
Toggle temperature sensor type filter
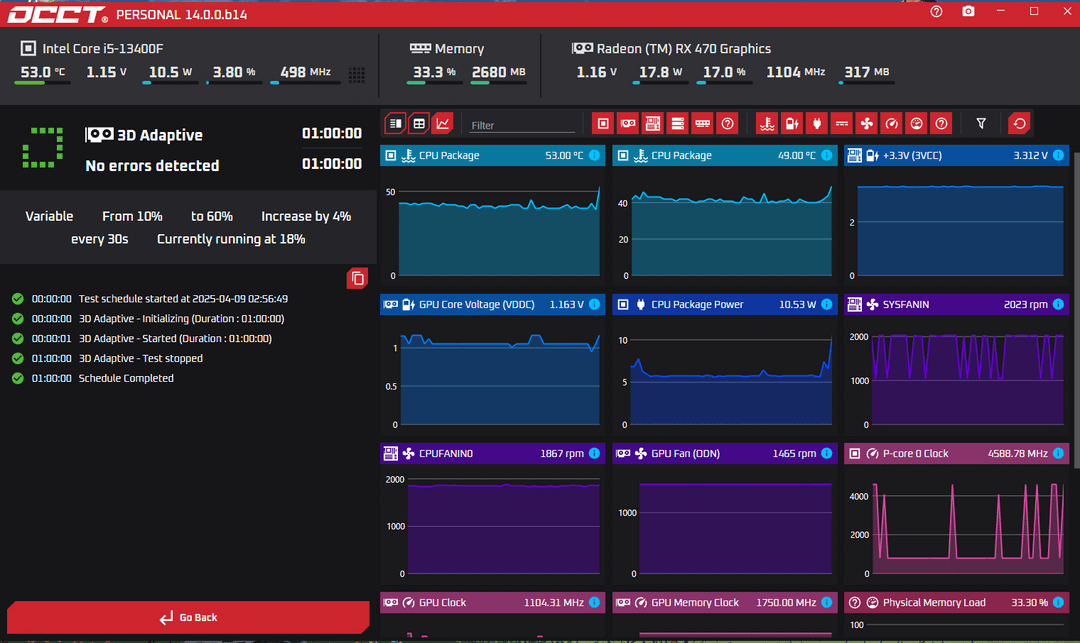click(767, 124)
